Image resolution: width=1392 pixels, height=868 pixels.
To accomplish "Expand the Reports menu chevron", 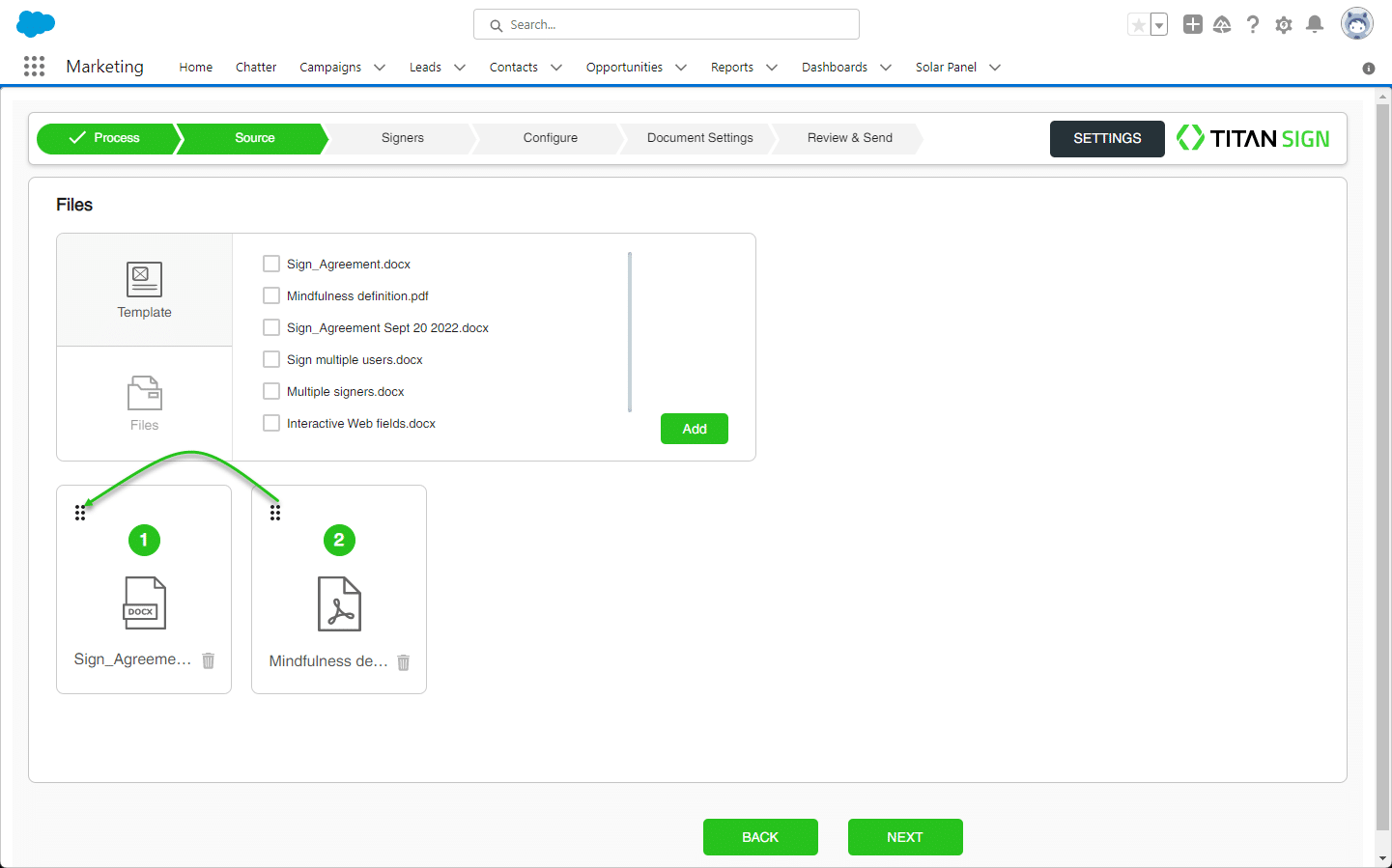I will pyautogui.click(x=772, y=68).
